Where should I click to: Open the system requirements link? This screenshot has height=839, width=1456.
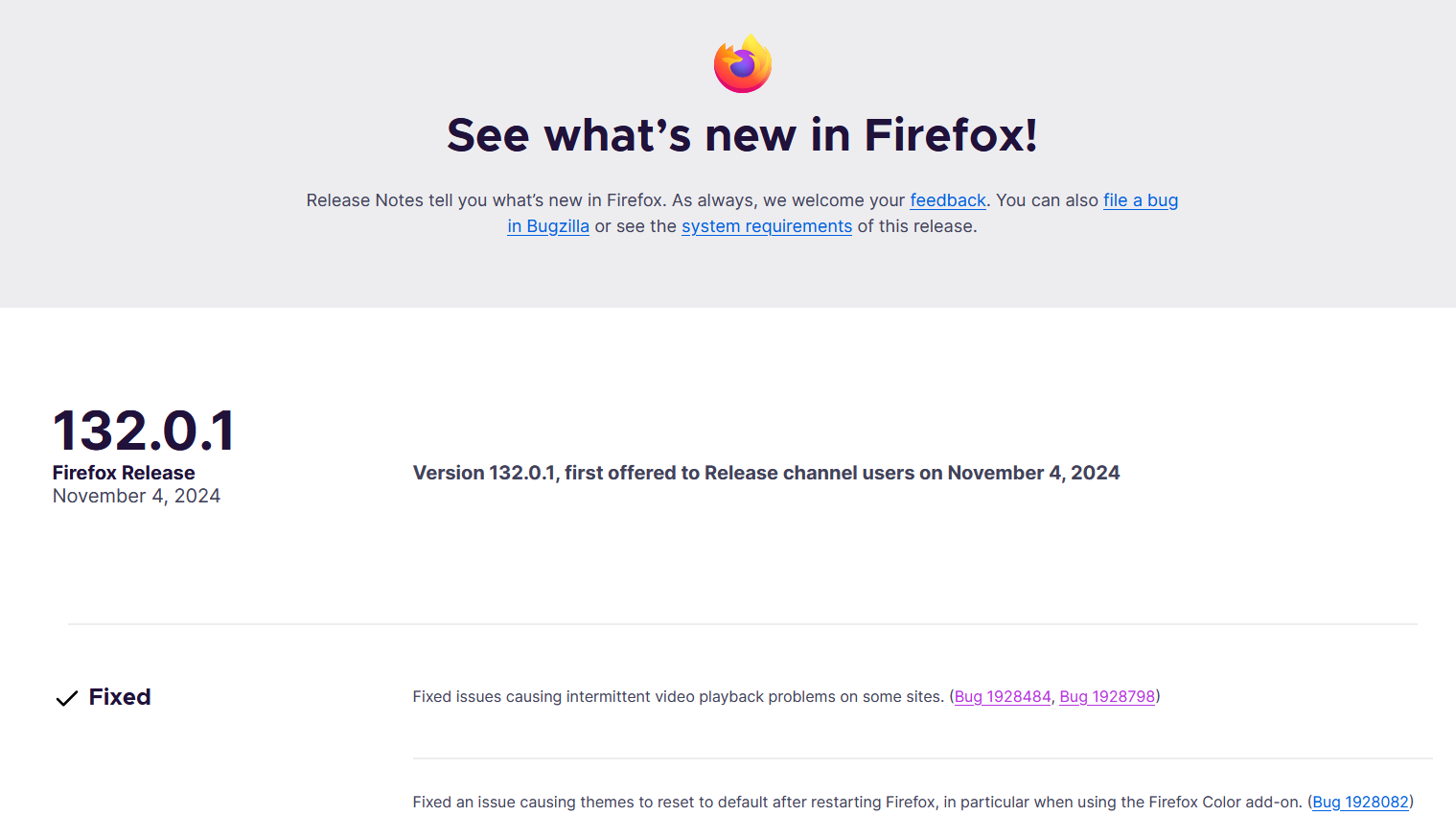(767, 226)
